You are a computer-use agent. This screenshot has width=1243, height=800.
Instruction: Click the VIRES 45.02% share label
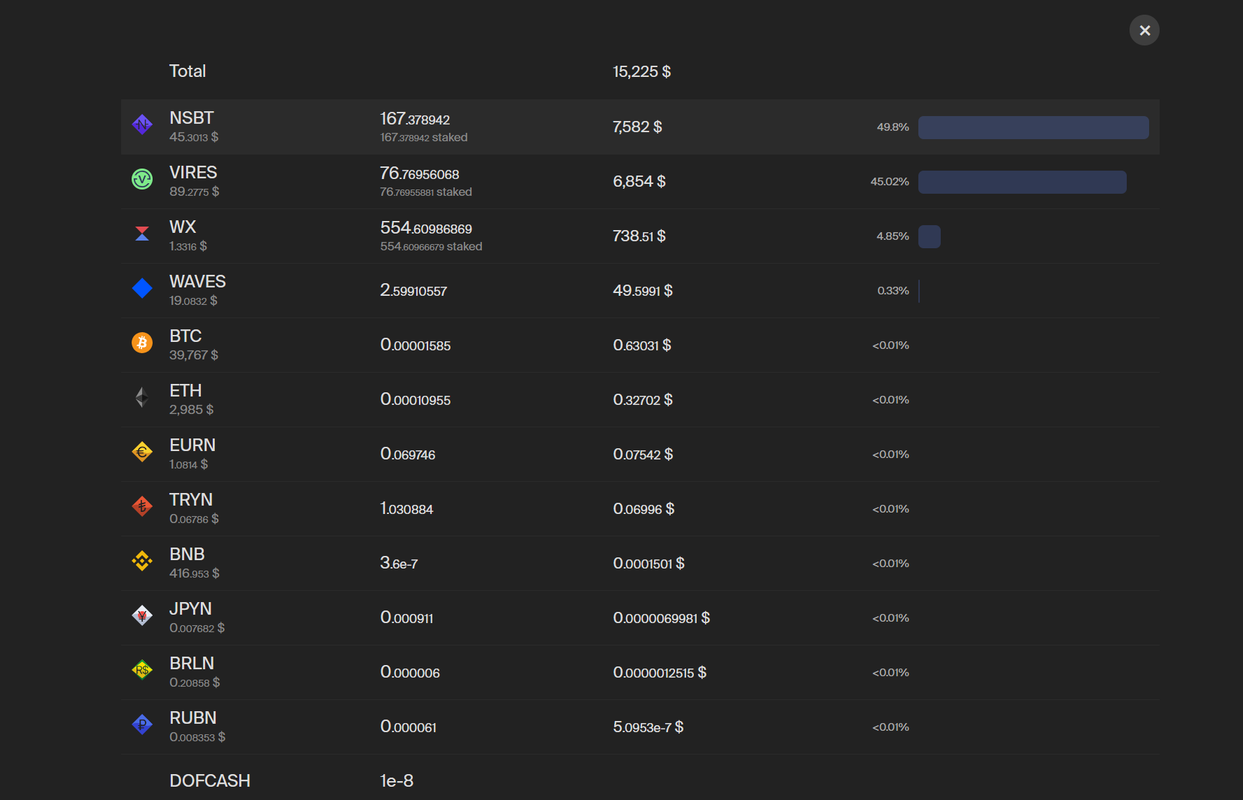point(890,182)
